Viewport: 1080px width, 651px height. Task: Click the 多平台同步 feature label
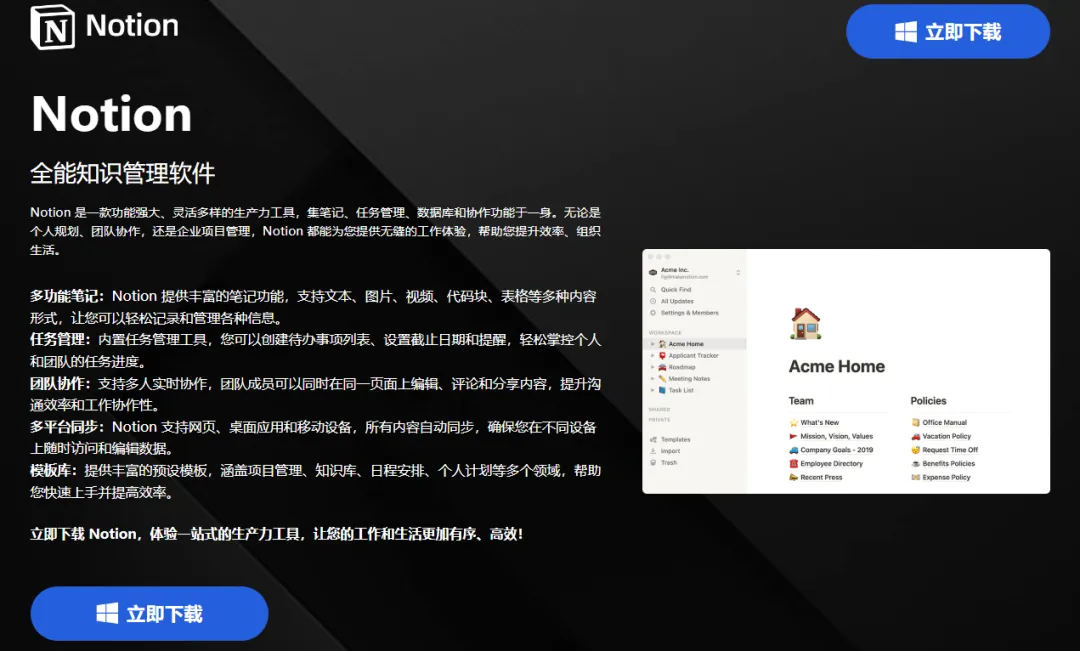(x=67, y=427)
